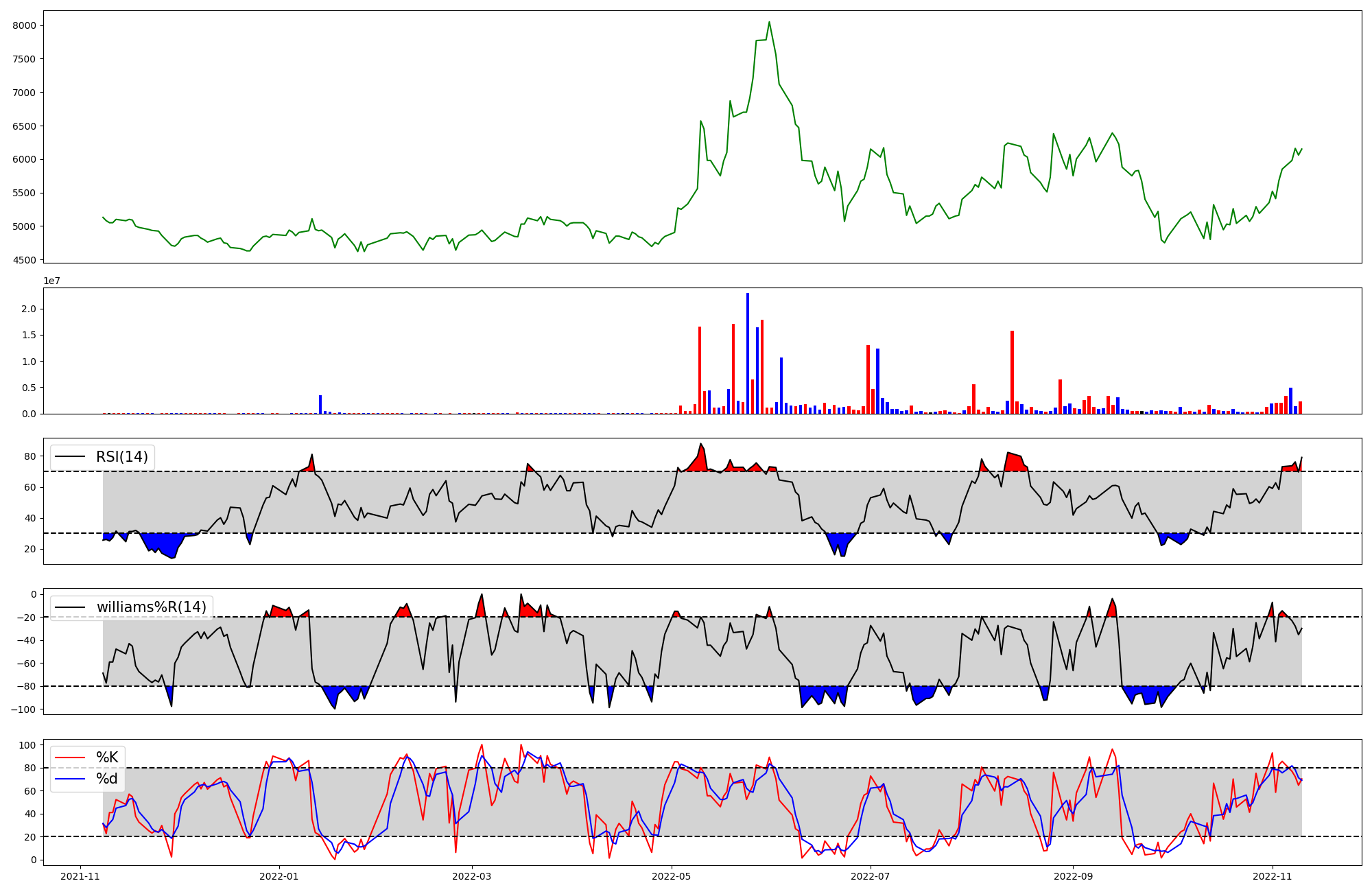
Task: Click the williams%R(14) legend label
Action: tap(151, 607)
